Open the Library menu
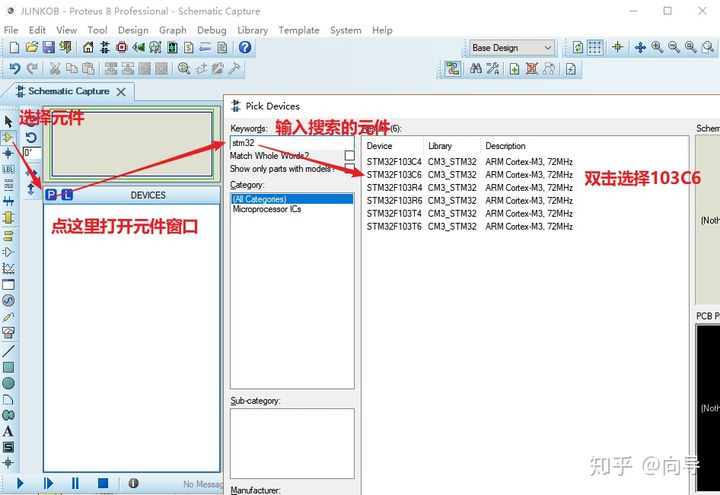 pos(253,30)
